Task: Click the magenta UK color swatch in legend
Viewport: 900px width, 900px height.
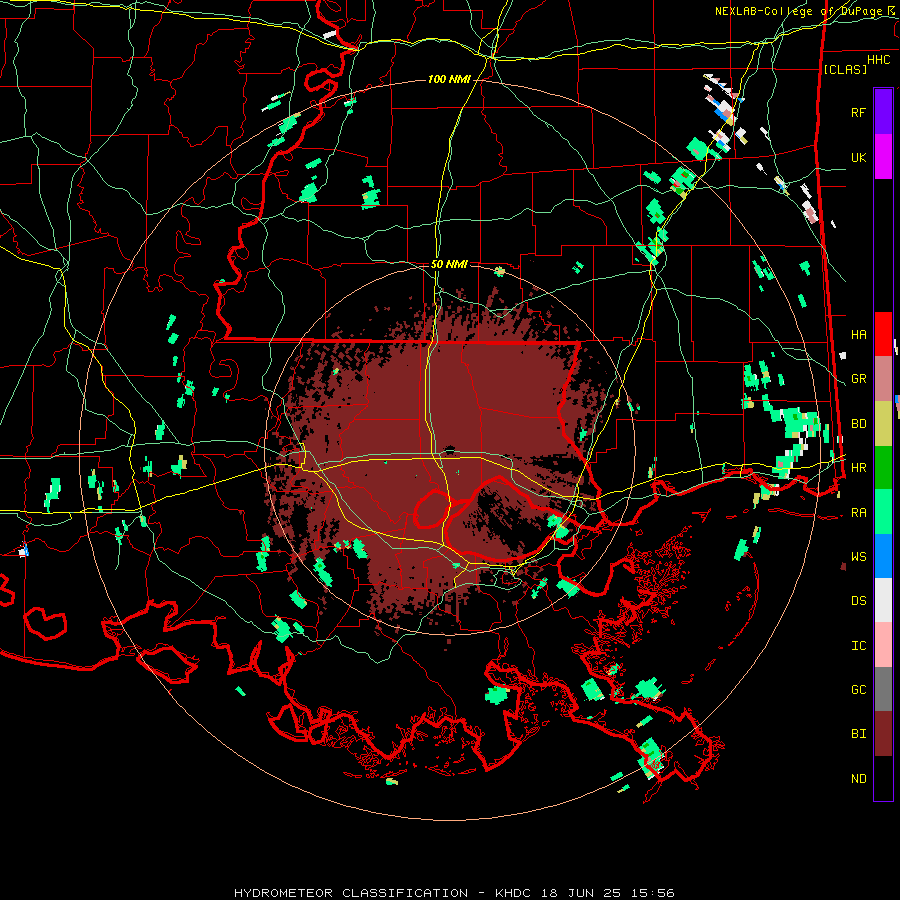Action: click(883, 157)
